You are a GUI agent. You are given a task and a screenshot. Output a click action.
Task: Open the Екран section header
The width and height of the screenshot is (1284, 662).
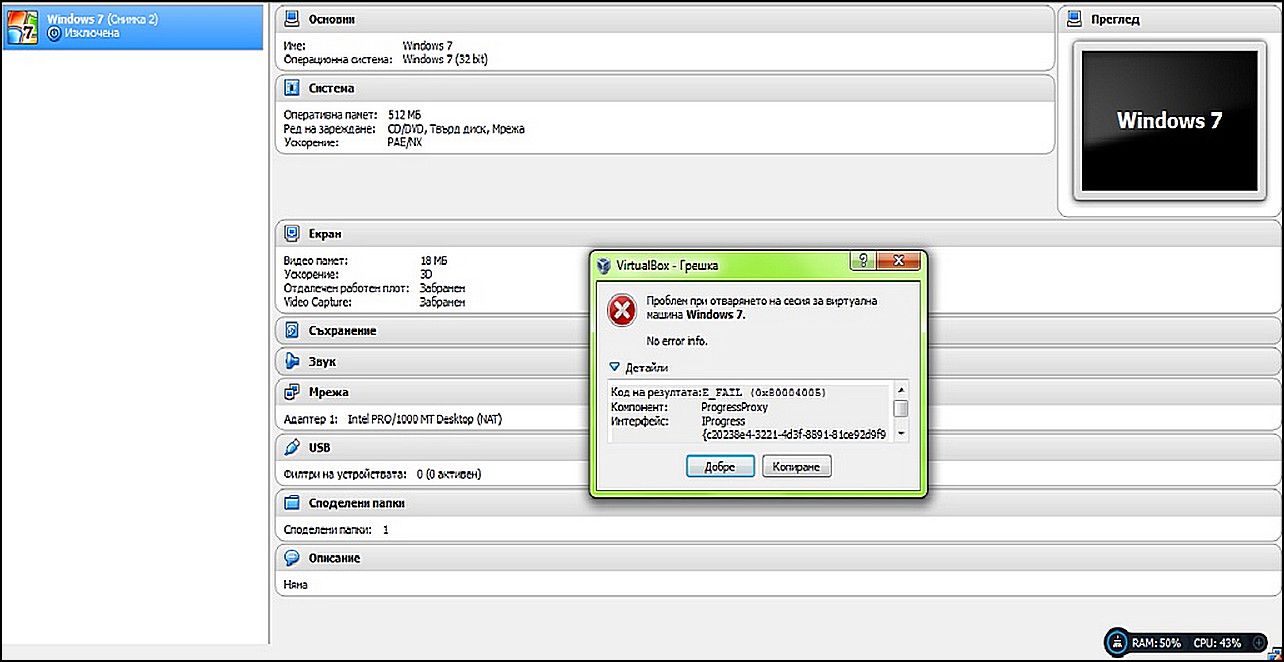point(778,234)
